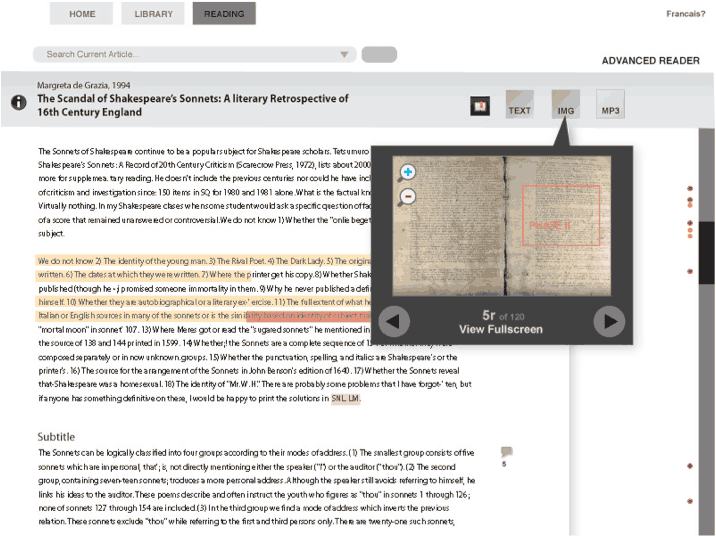
Task: Switch to TEXT view
Action: (x=520, y=105)
